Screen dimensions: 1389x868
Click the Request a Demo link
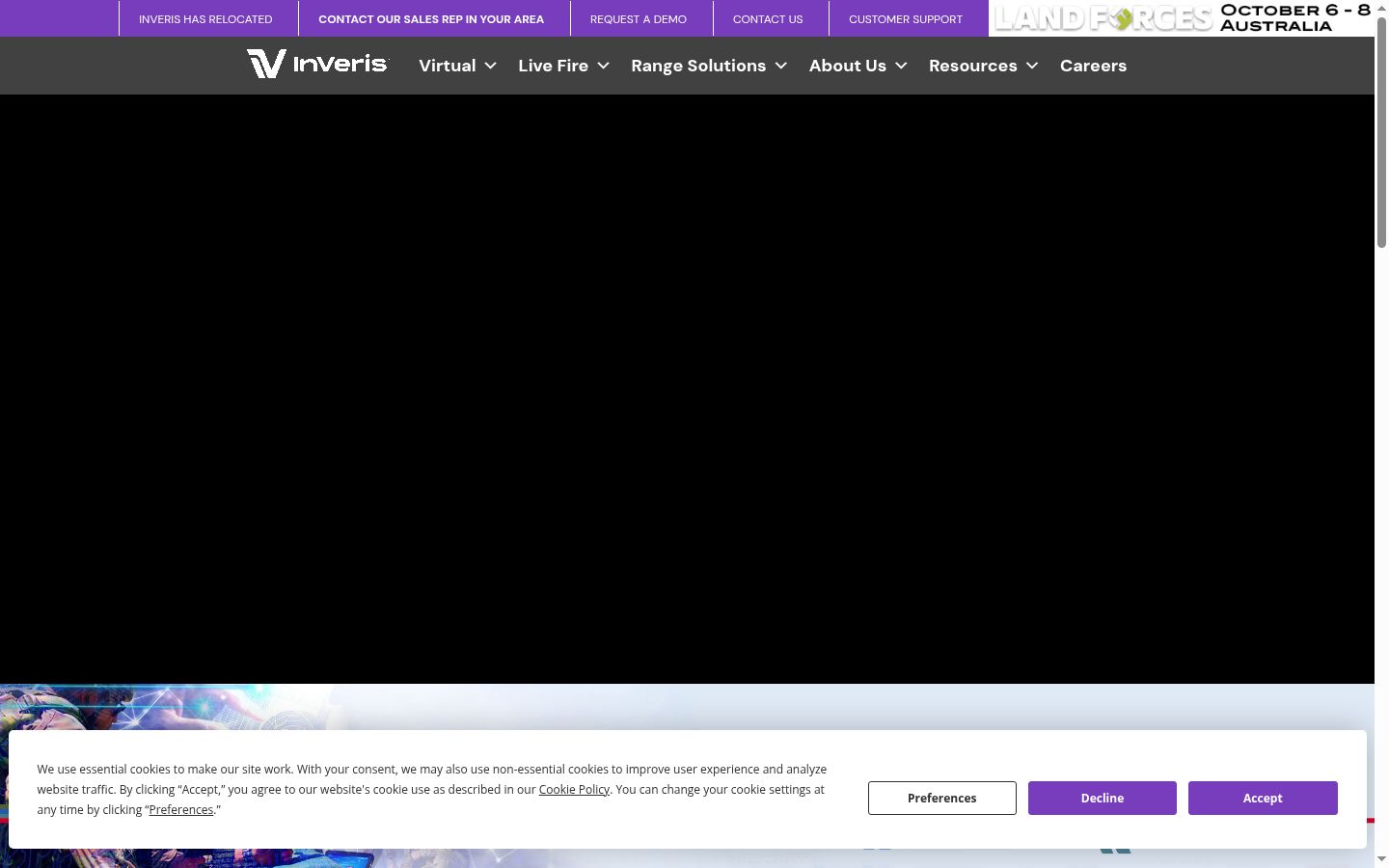(x=639, y=19)
